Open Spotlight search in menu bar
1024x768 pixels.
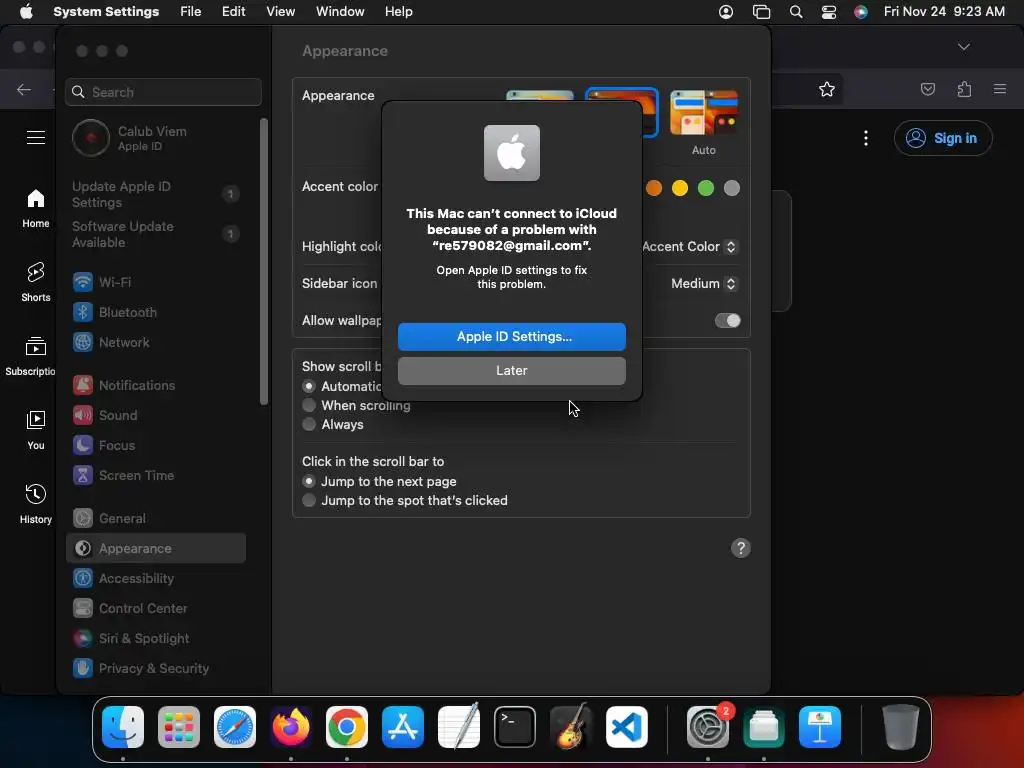[795, 12]
